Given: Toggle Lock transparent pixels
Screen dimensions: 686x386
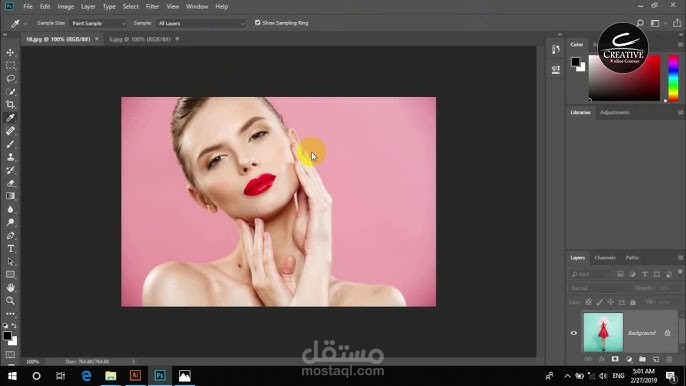Looking at the screenshot, I should tap(588, 302).
